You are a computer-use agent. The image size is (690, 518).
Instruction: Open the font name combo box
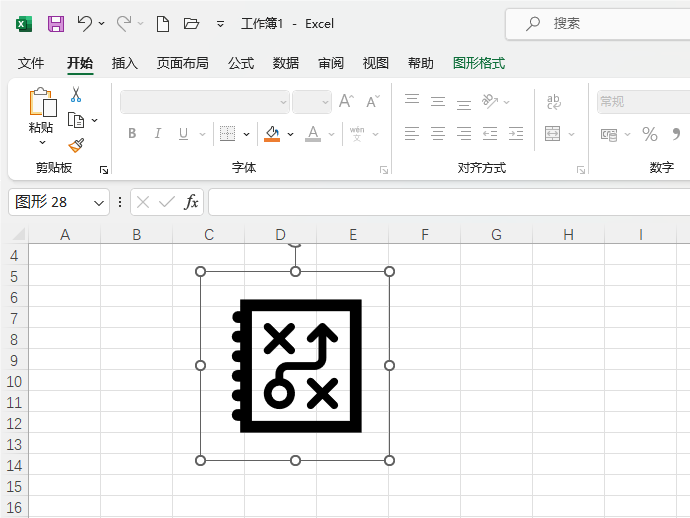tap(205, 102)
